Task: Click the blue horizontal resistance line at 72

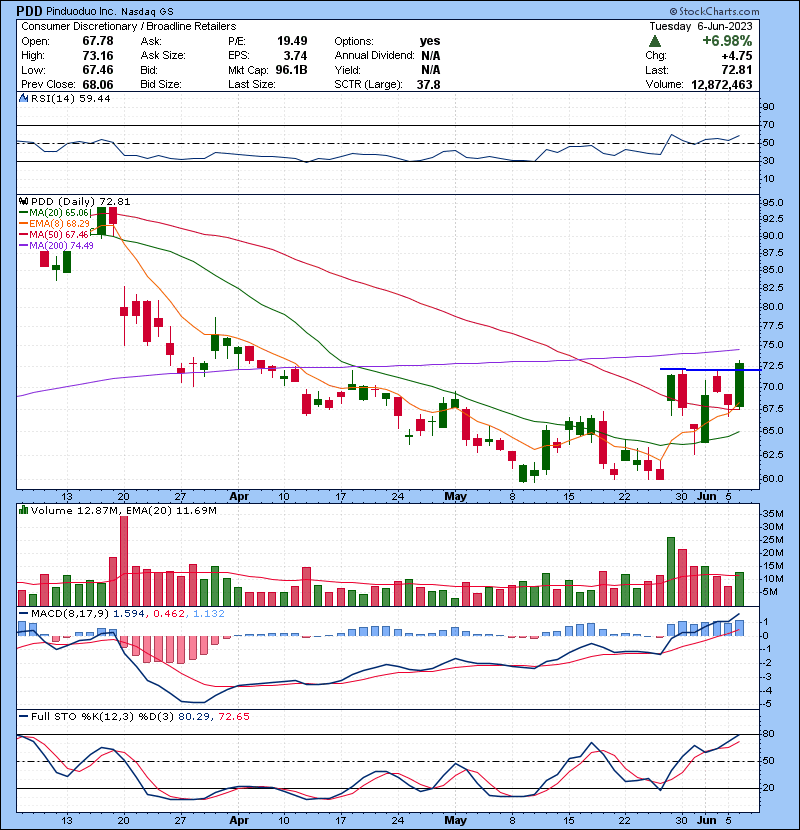Action: click(710, 369)
